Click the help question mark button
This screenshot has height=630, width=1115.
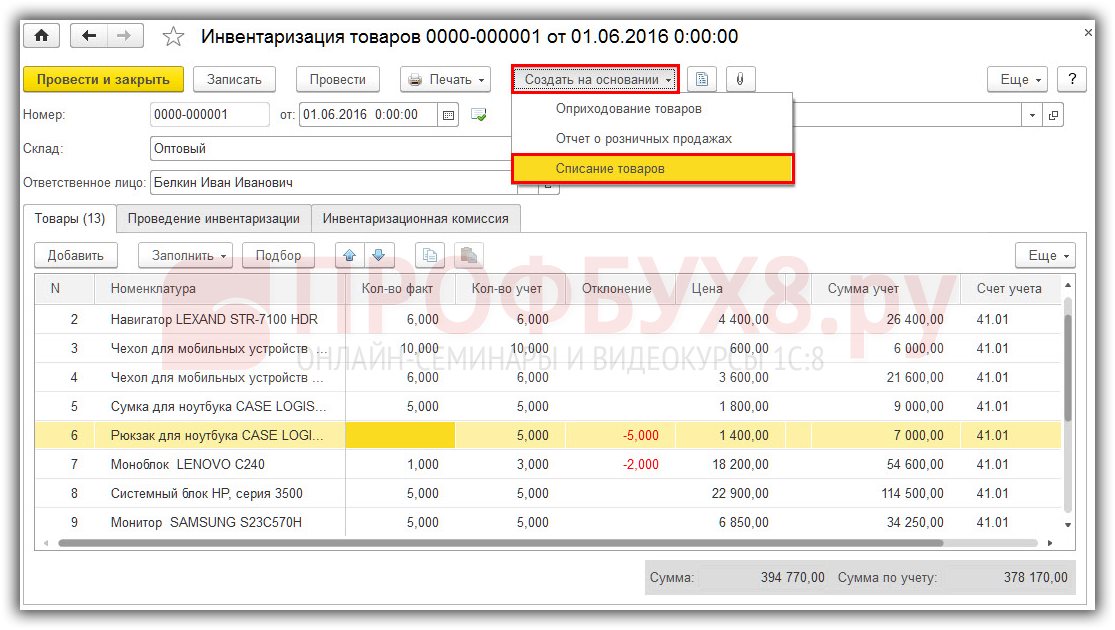coord(1071,79)
